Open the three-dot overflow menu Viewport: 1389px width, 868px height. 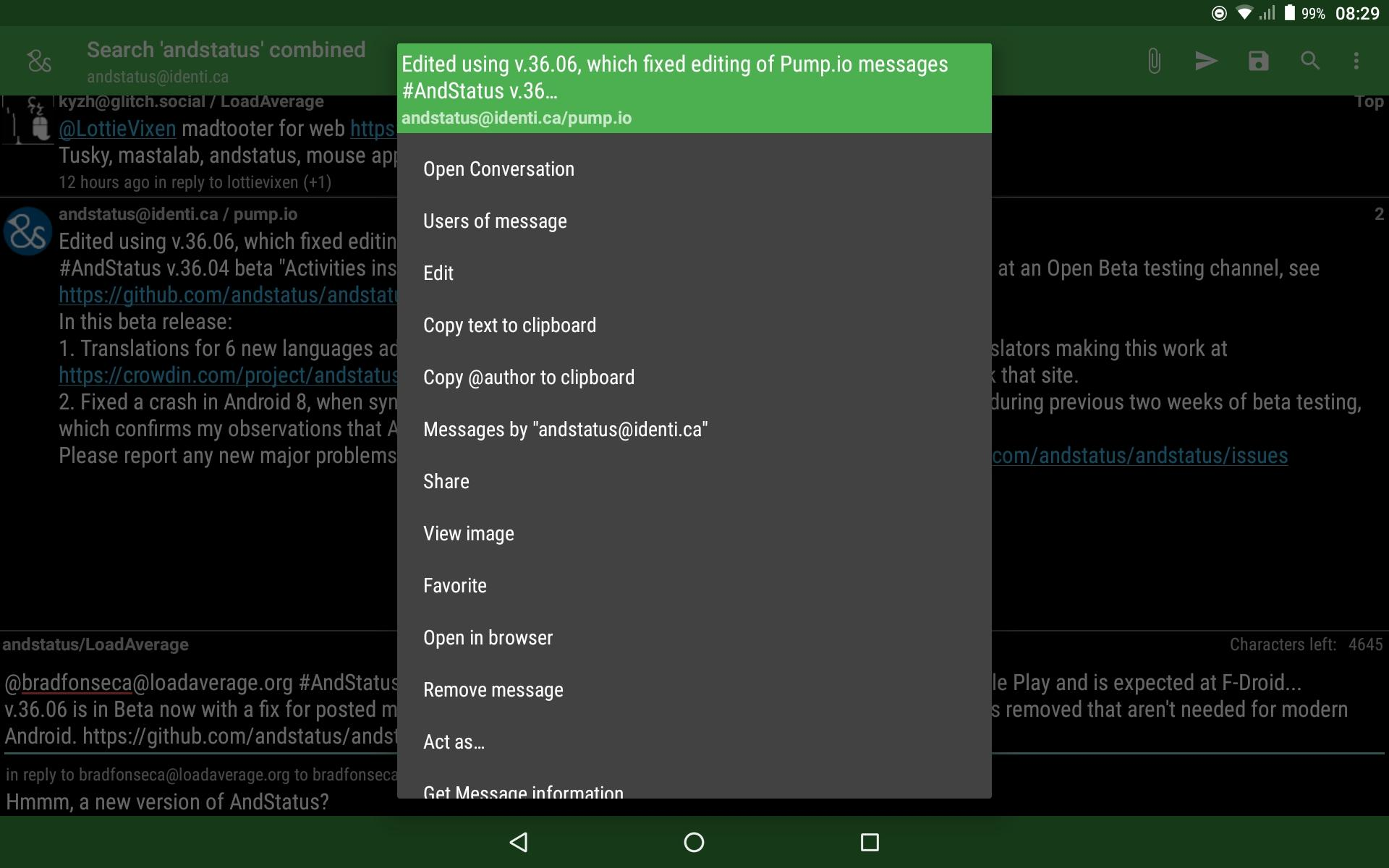(1356, 61)
